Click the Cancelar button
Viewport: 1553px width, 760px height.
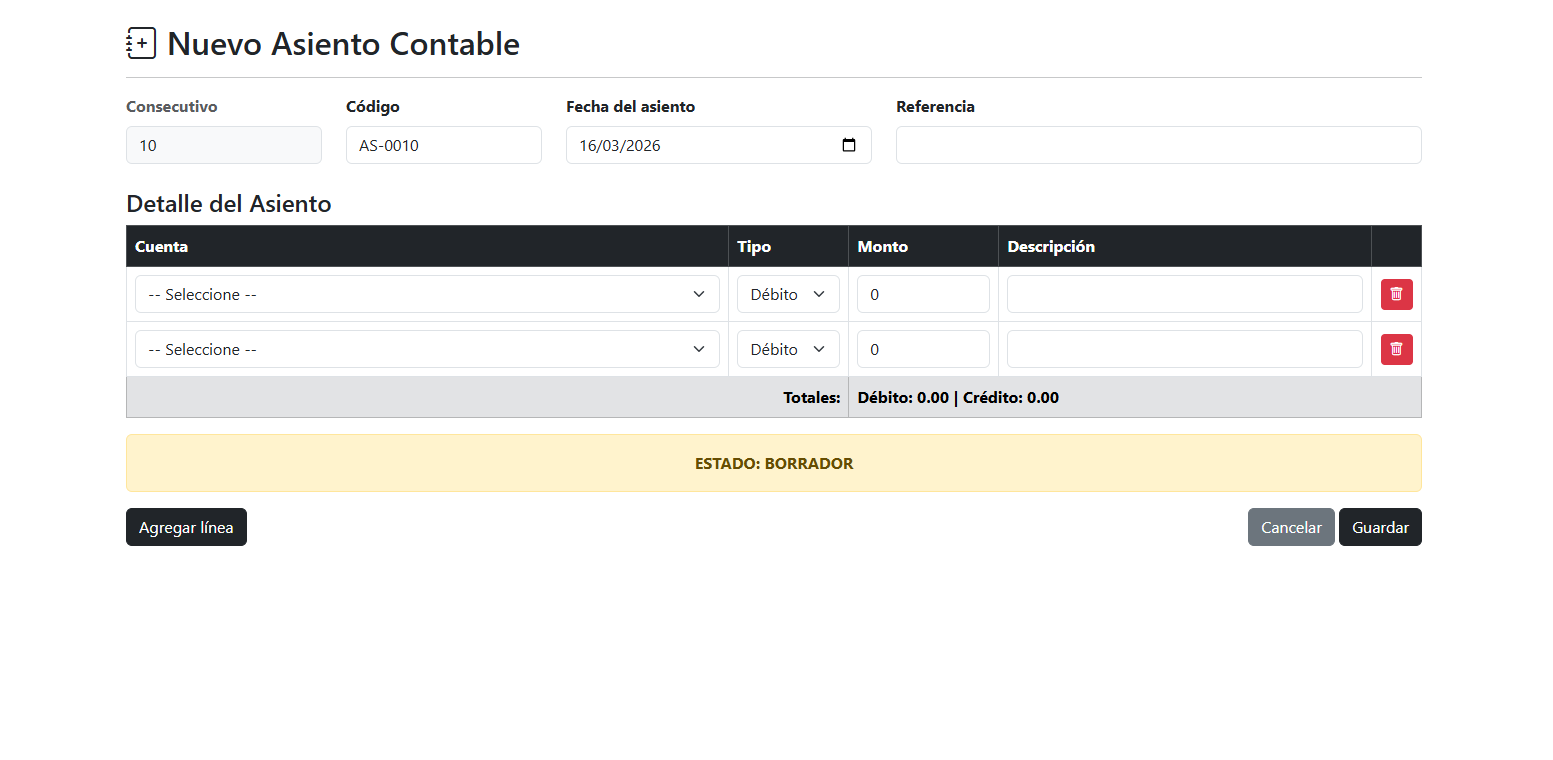pyautogui.click(x=1290, y=527)
